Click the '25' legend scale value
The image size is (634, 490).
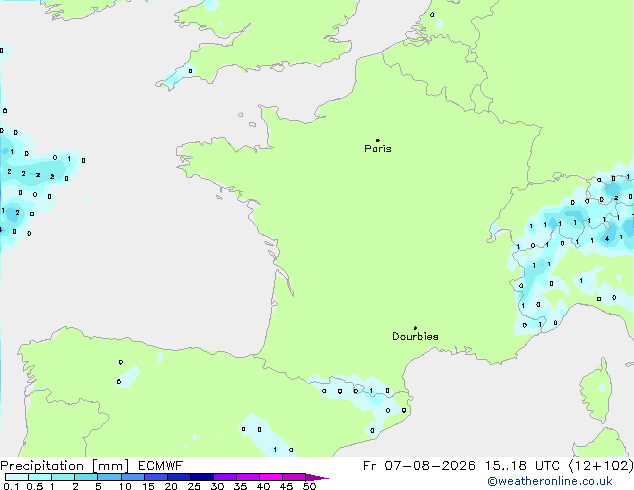[194, 486]
